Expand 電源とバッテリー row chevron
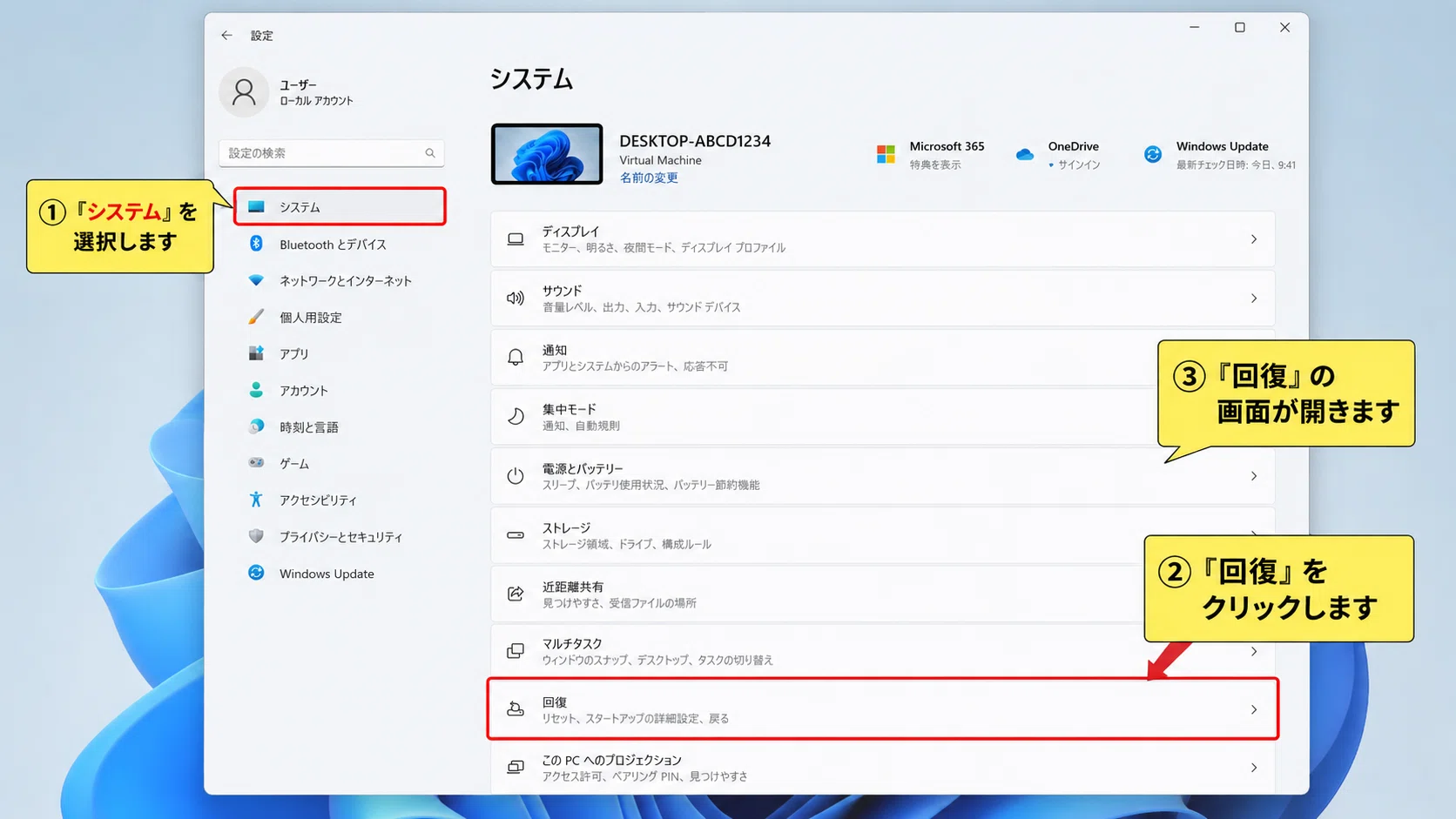 (1254, 476)
